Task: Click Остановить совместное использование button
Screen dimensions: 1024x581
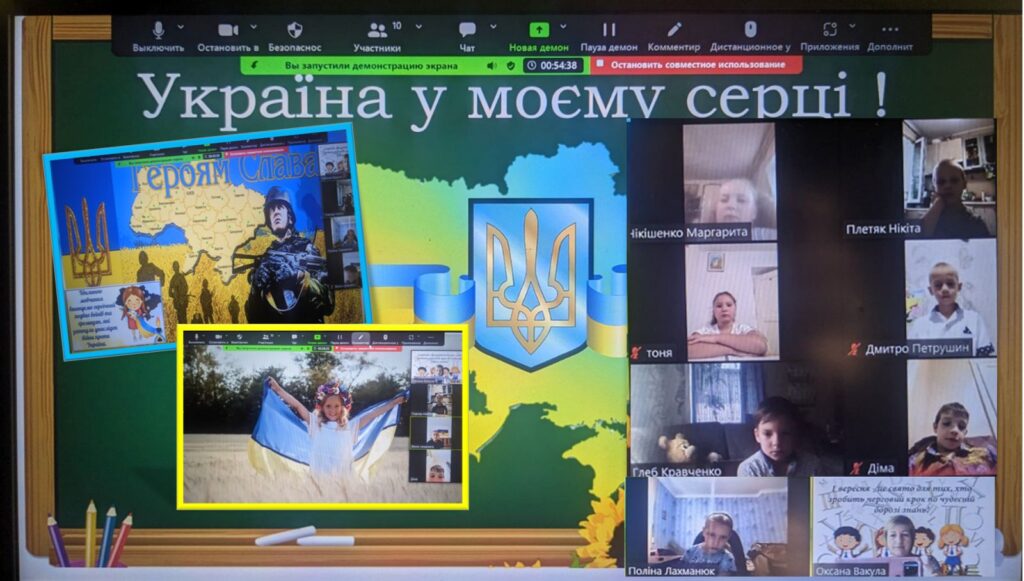Action: 697,65
